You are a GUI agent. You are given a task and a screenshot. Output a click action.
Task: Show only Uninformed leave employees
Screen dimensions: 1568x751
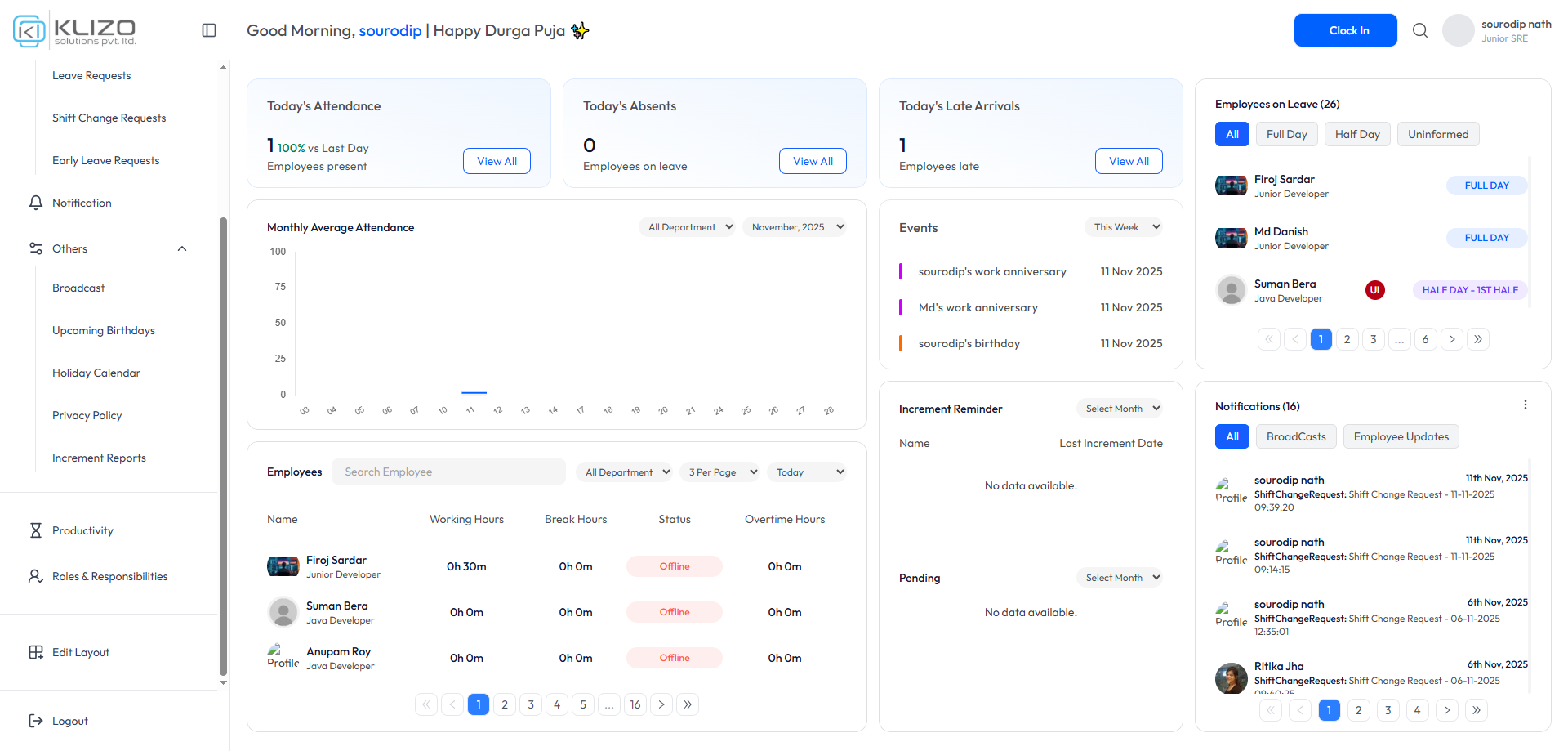[x=1437, y=134]
